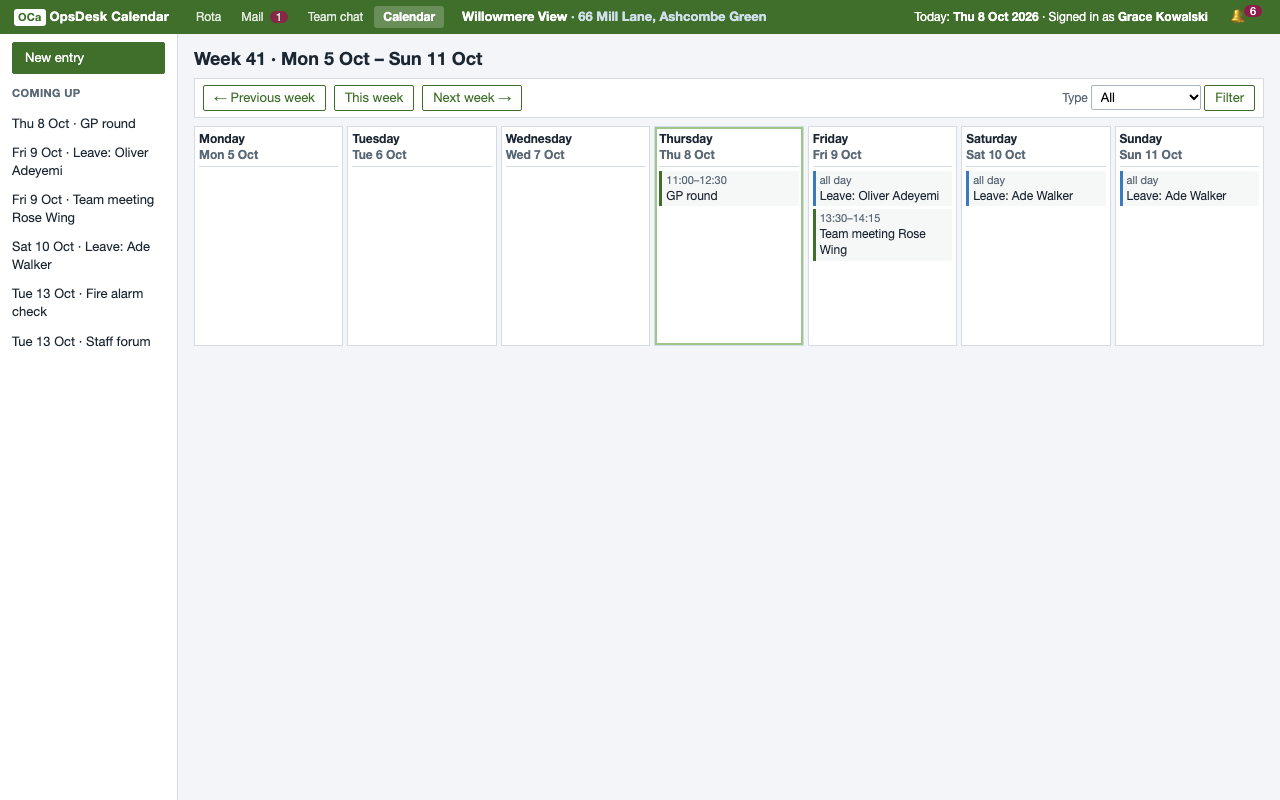Go to Previous week
The image size is (1280, 800).
point(264,98)
